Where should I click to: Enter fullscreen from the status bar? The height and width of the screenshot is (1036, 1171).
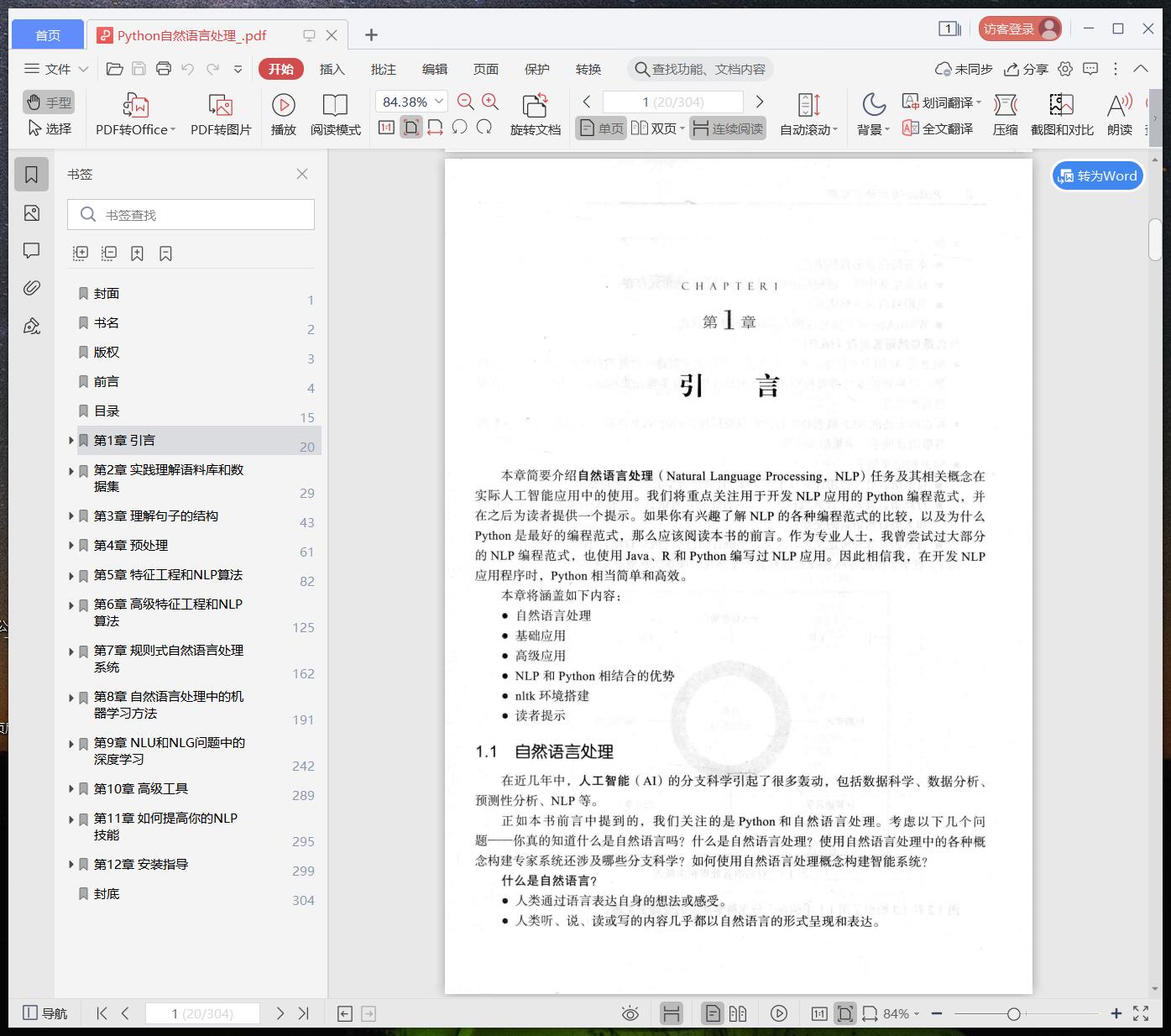(1141, 1013)
